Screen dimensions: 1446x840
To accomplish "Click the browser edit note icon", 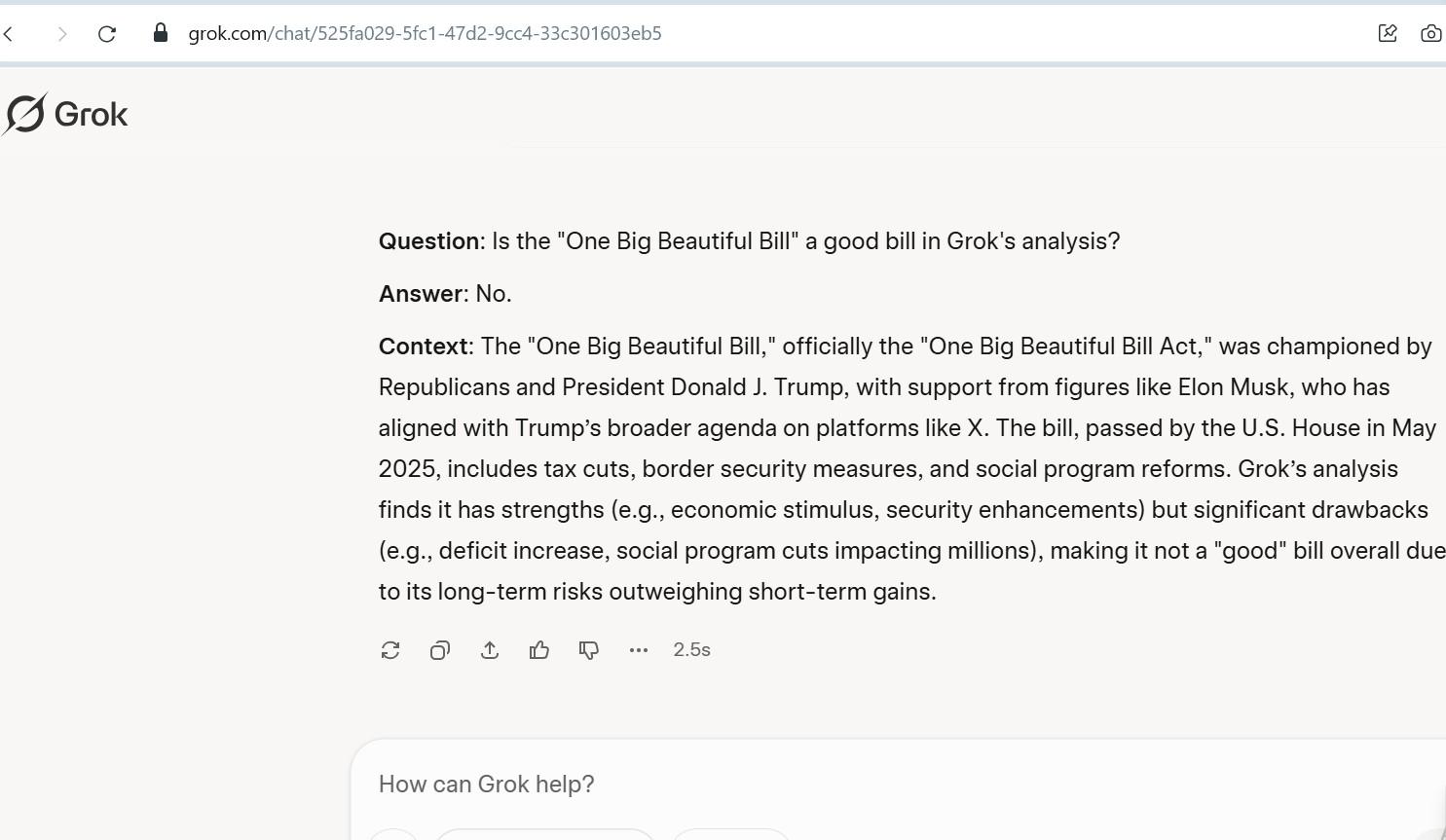I will point(1388,33).
